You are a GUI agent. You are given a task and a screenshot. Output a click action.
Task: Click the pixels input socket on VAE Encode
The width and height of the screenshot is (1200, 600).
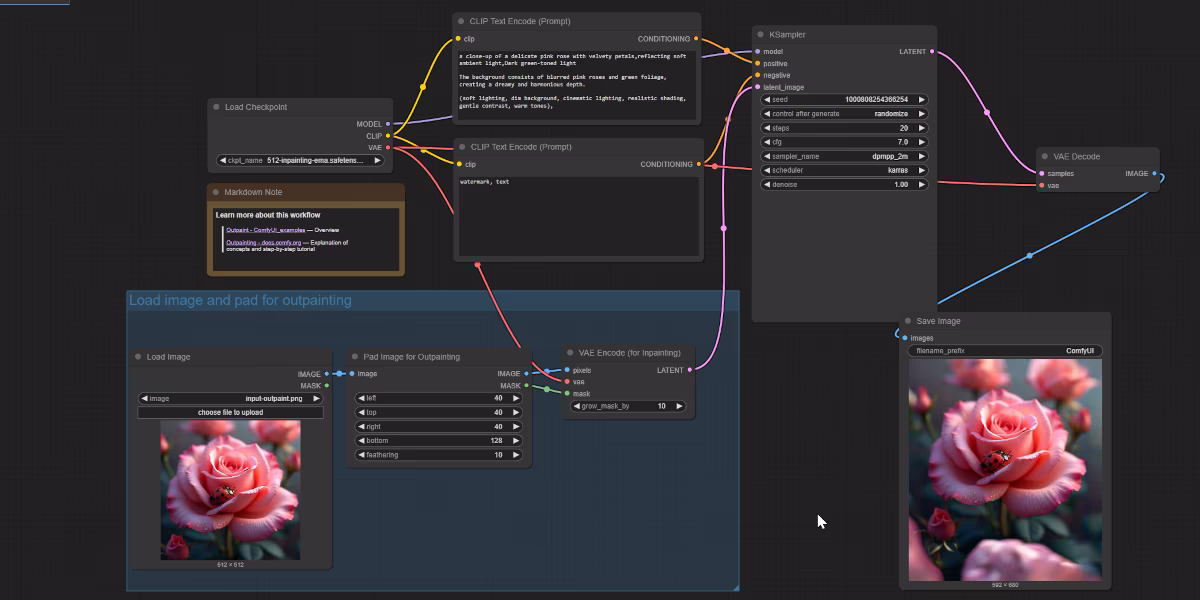pyautogui.click(x=566, y=370)
